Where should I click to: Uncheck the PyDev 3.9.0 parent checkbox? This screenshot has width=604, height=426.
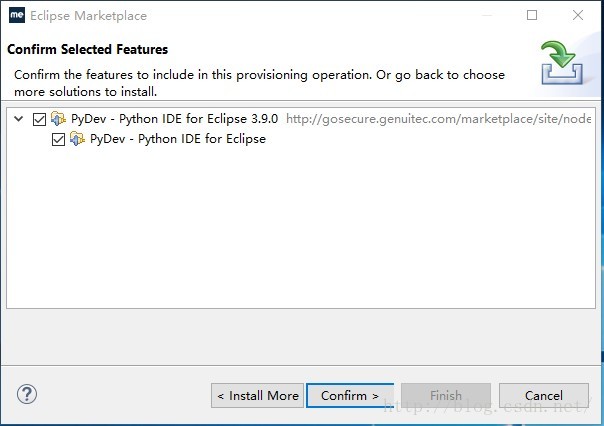(x=40, y=118)
